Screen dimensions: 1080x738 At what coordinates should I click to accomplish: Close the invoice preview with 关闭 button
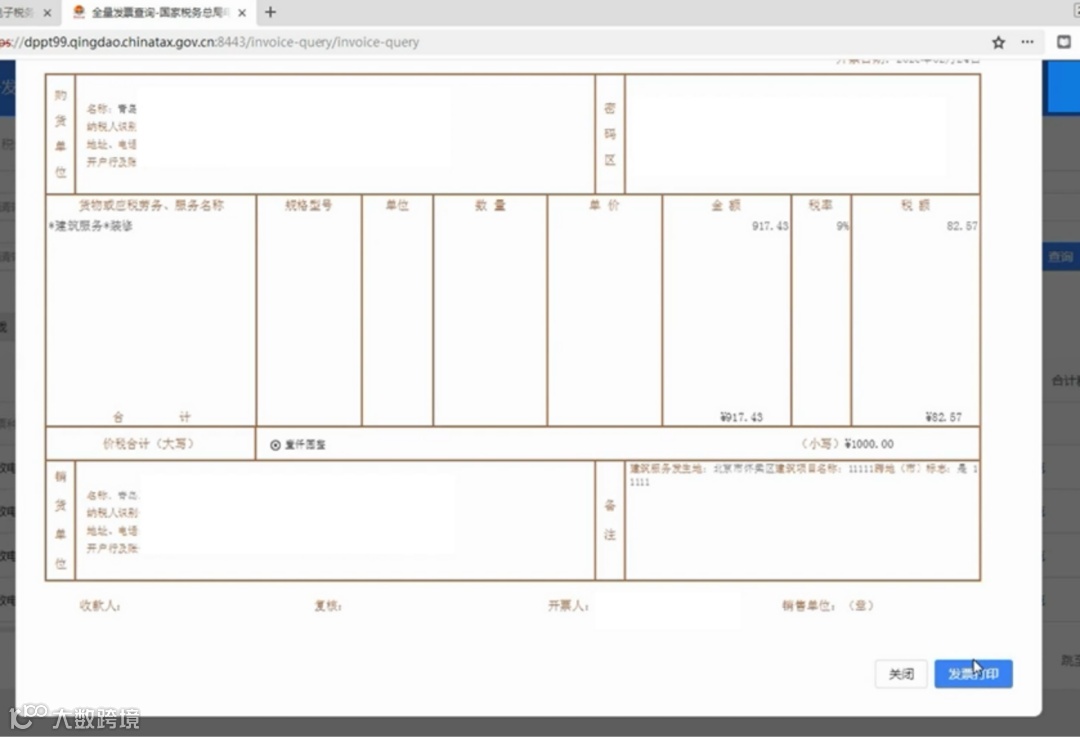tap(901, 673)
